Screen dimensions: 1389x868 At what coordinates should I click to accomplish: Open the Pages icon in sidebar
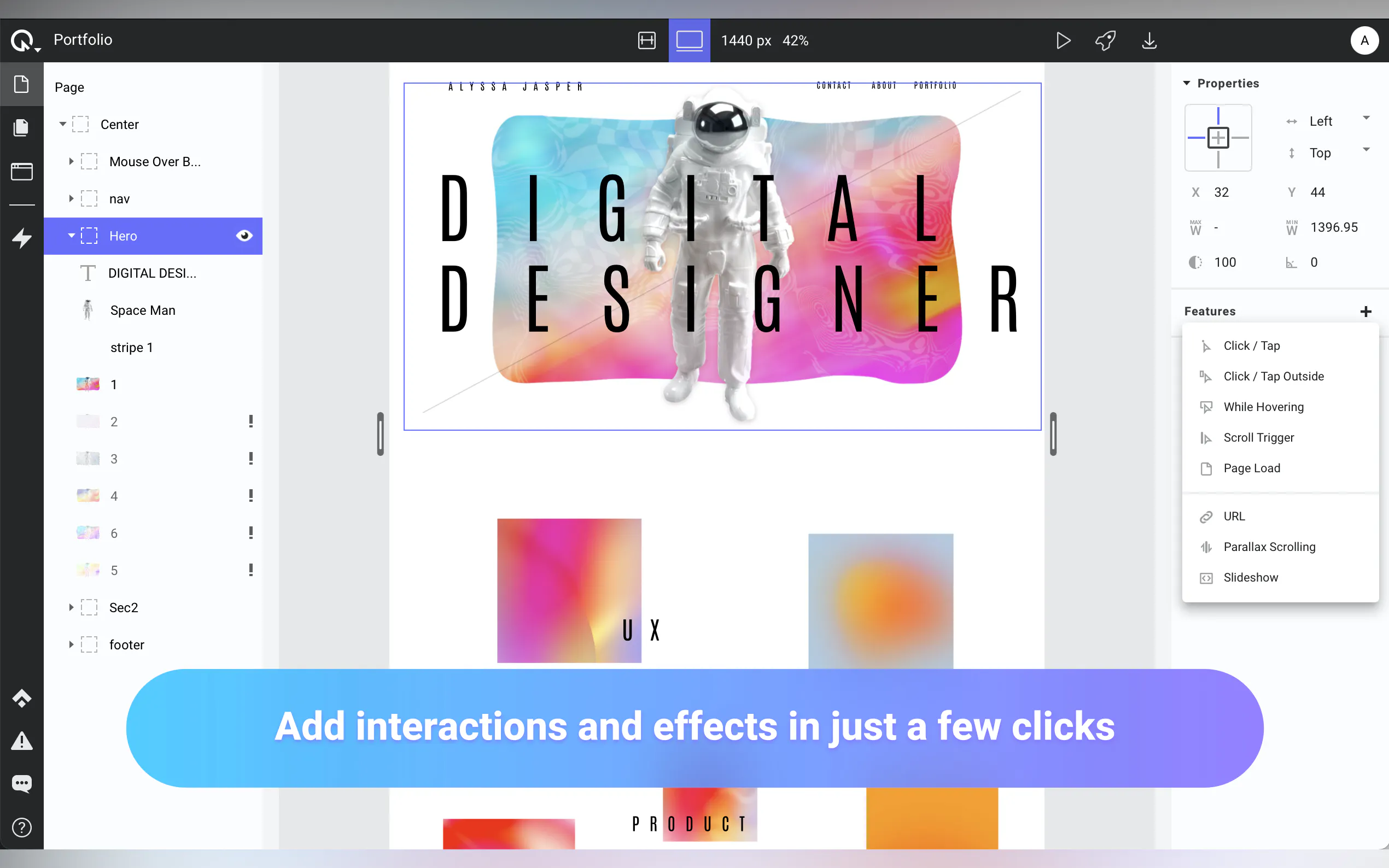(22, 127)
